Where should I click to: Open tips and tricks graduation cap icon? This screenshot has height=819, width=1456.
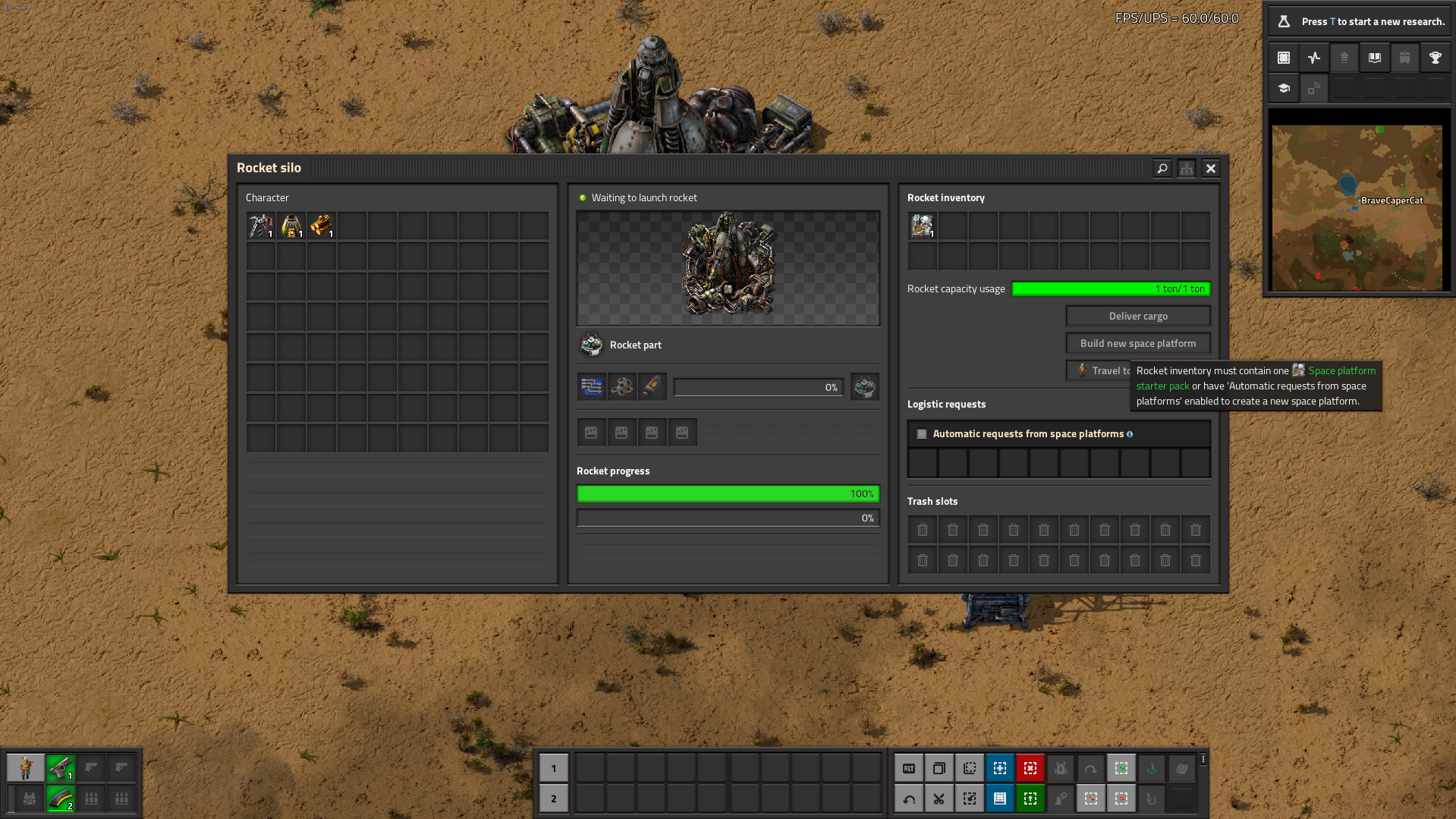(1284, 88)
